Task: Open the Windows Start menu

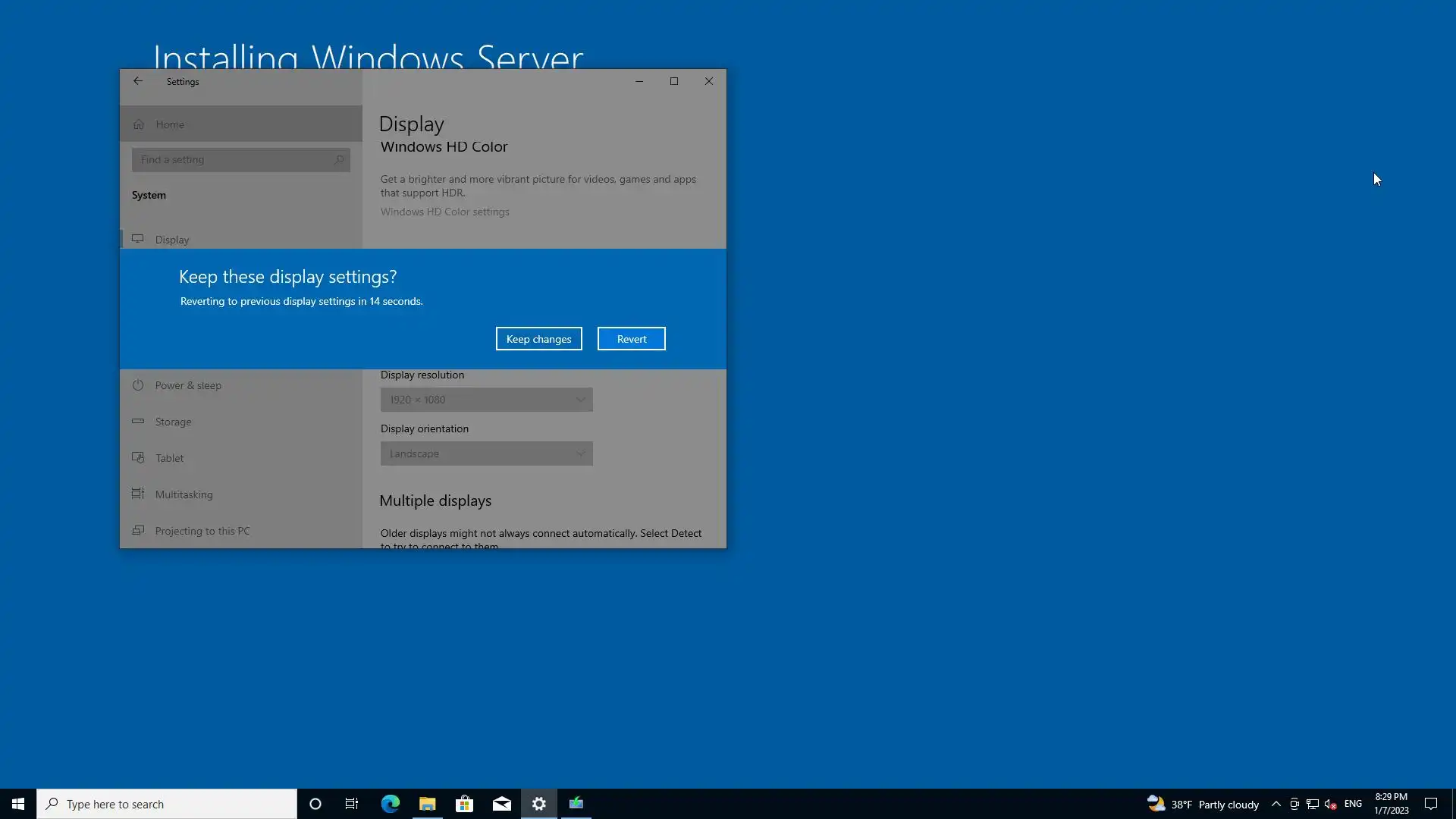Action: pyautogui.click(x=18, y=804)
